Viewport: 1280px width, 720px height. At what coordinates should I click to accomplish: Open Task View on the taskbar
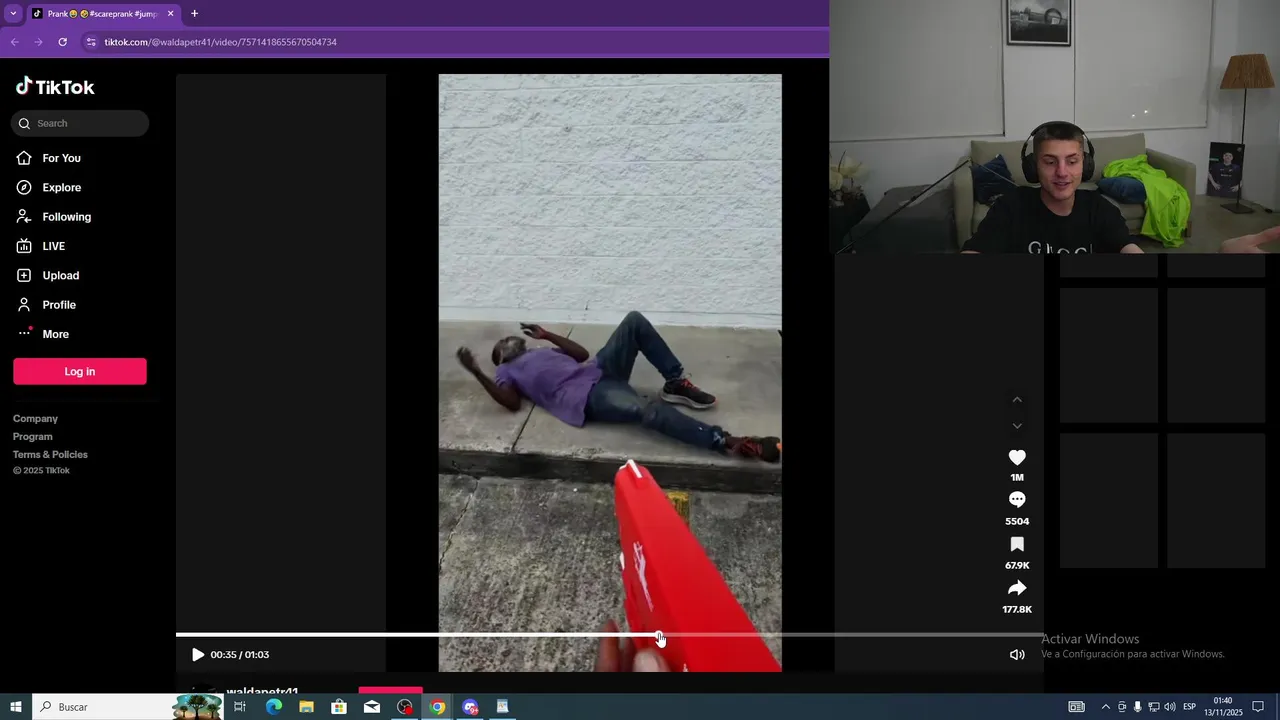click(x=240, y=707)
